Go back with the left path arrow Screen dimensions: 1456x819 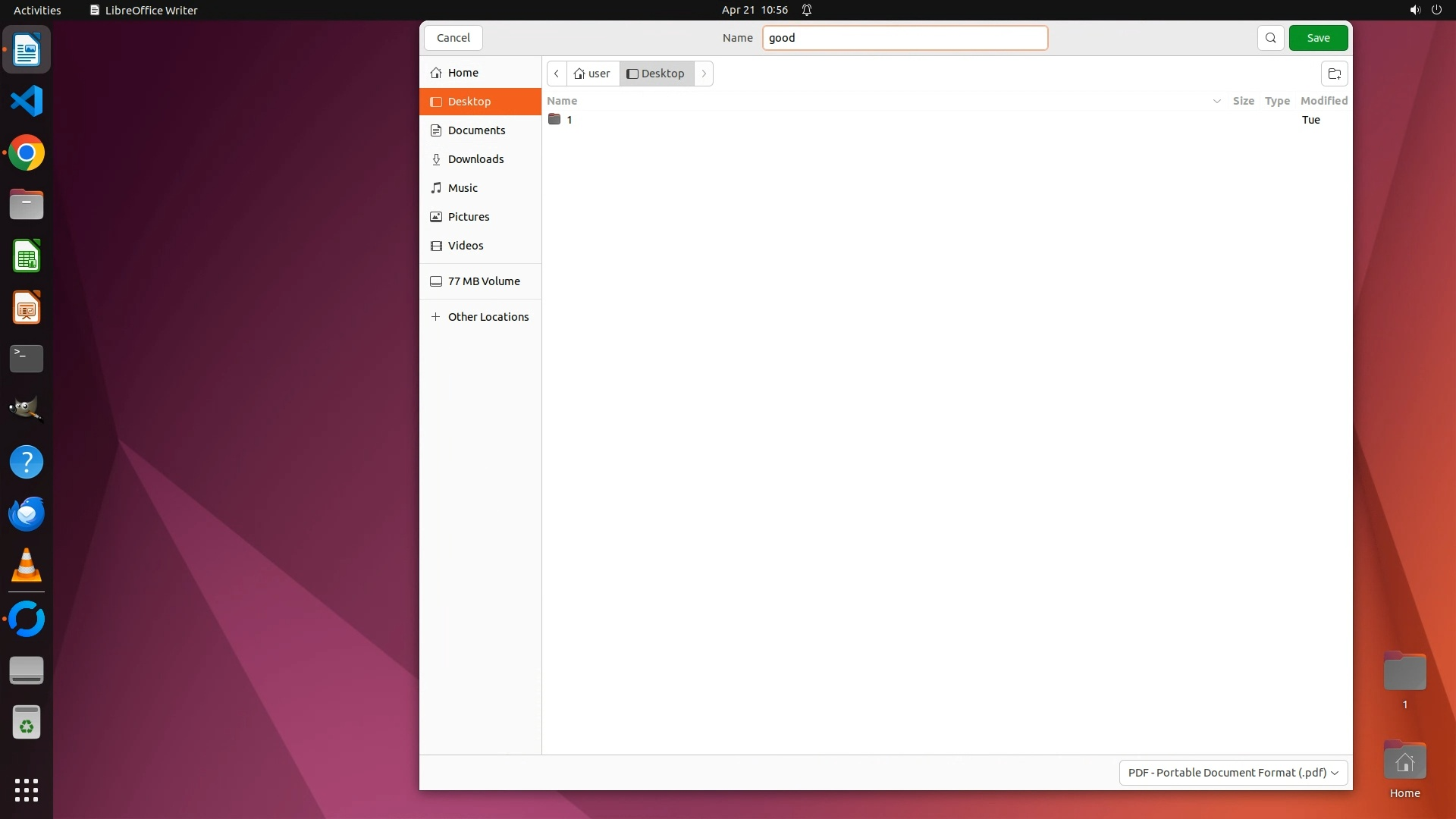point(557,74)
